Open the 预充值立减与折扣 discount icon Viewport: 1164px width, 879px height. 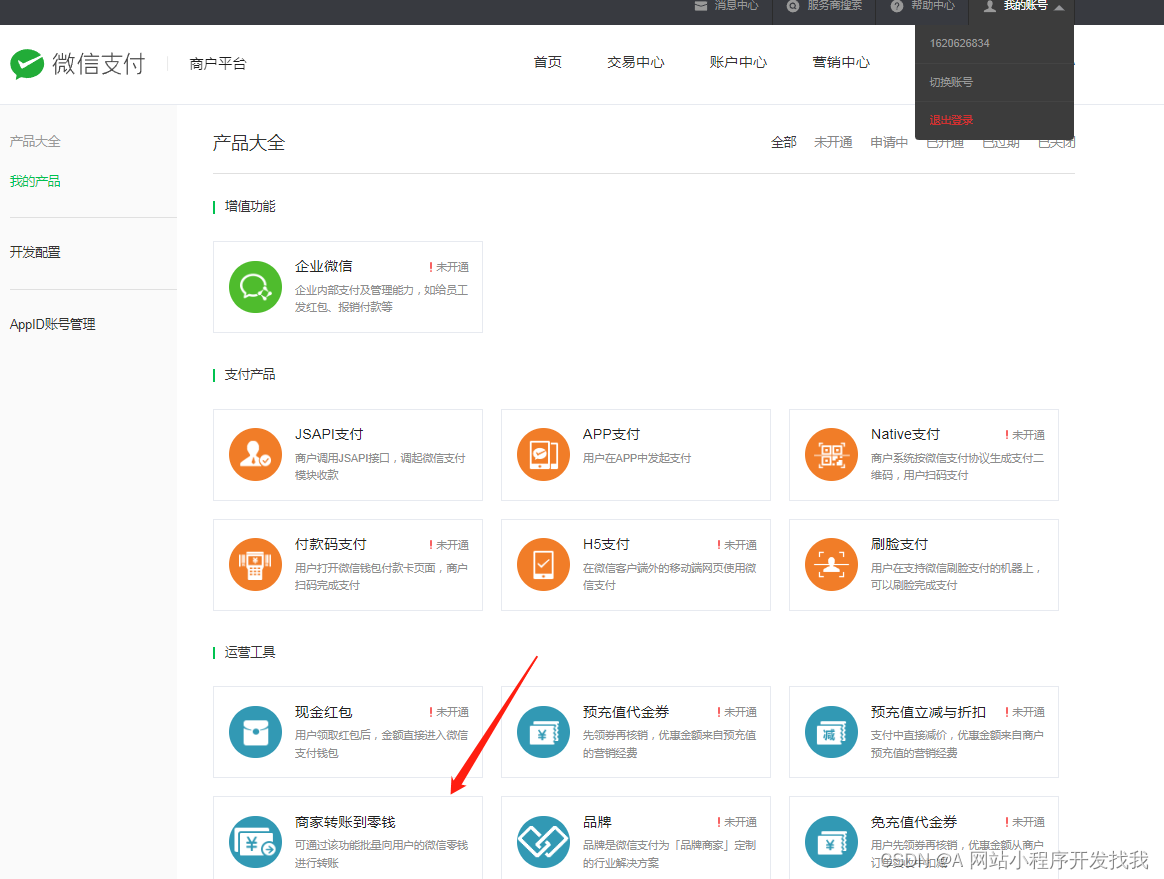pyautogui.click(x=831, y=732)
